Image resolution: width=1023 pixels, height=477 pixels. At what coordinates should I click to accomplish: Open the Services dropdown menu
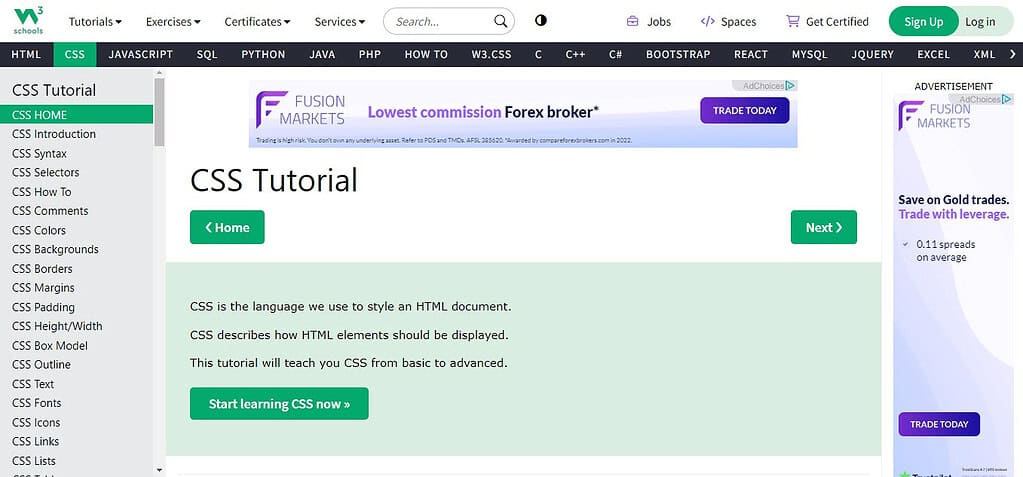pos(340,22)
